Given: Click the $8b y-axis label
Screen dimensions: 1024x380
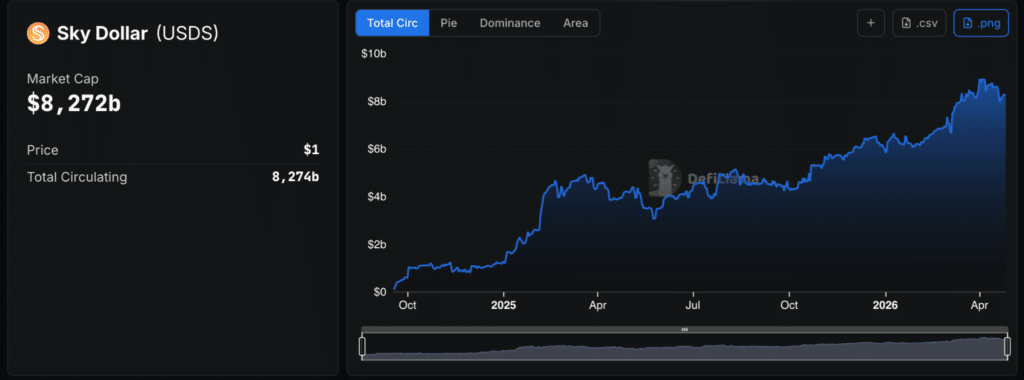Looking at the screenshot, I should 376,101.
